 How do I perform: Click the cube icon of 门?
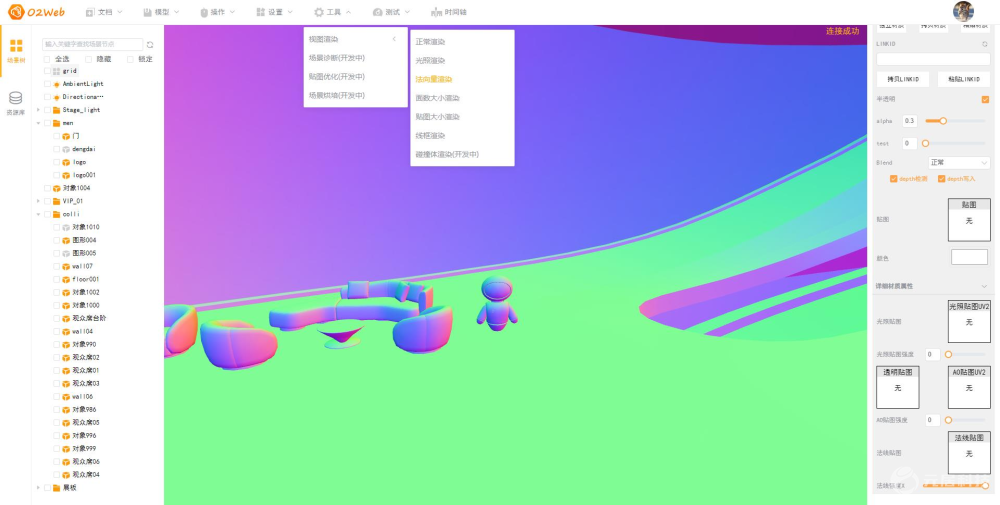pos(66,136)
